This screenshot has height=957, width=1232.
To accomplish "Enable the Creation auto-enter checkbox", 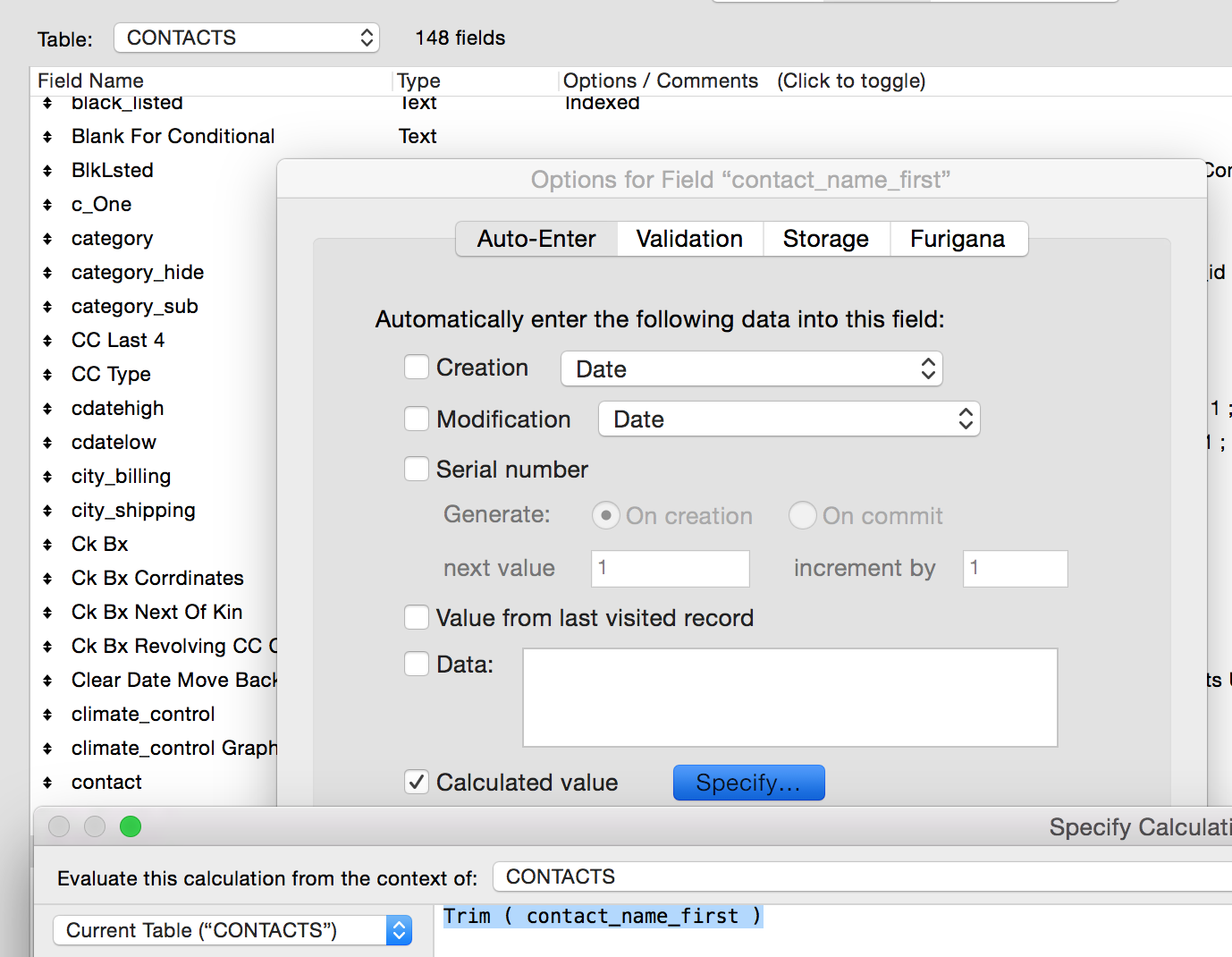I will 417,368.
